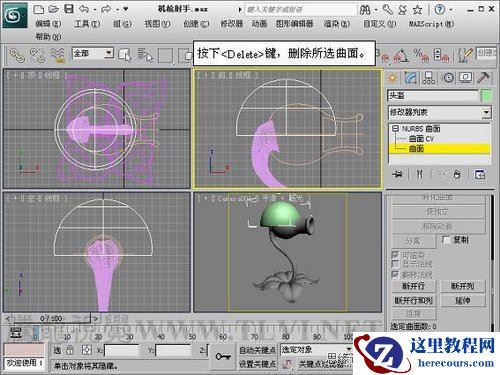The height and width of the screenshot is (375, 500).
Task: Open the key-shaped subscription center icon
Action: click(388, 10)
